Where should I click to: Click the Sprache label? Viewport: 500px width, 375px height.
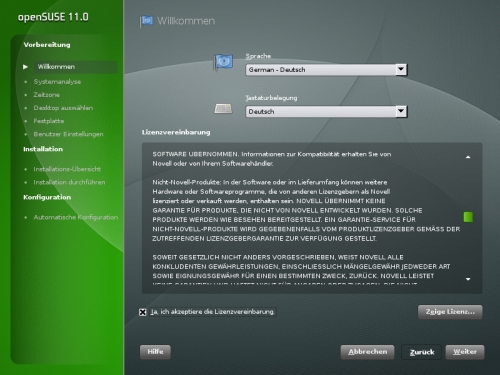(258, 56)
